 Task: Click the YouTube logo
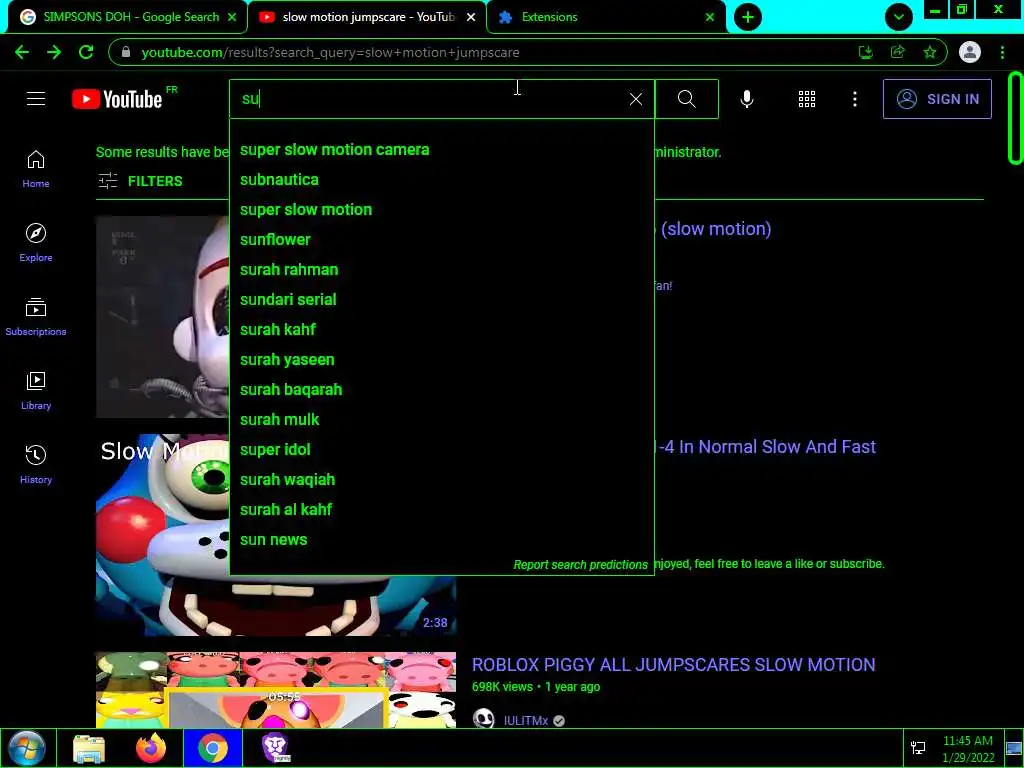click(x=118, y=99)
